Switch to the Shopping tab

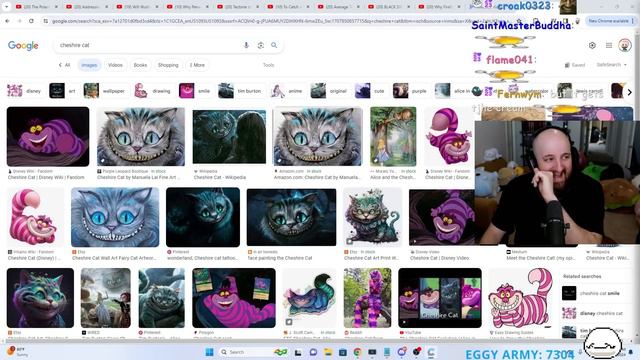coord(168,65)
